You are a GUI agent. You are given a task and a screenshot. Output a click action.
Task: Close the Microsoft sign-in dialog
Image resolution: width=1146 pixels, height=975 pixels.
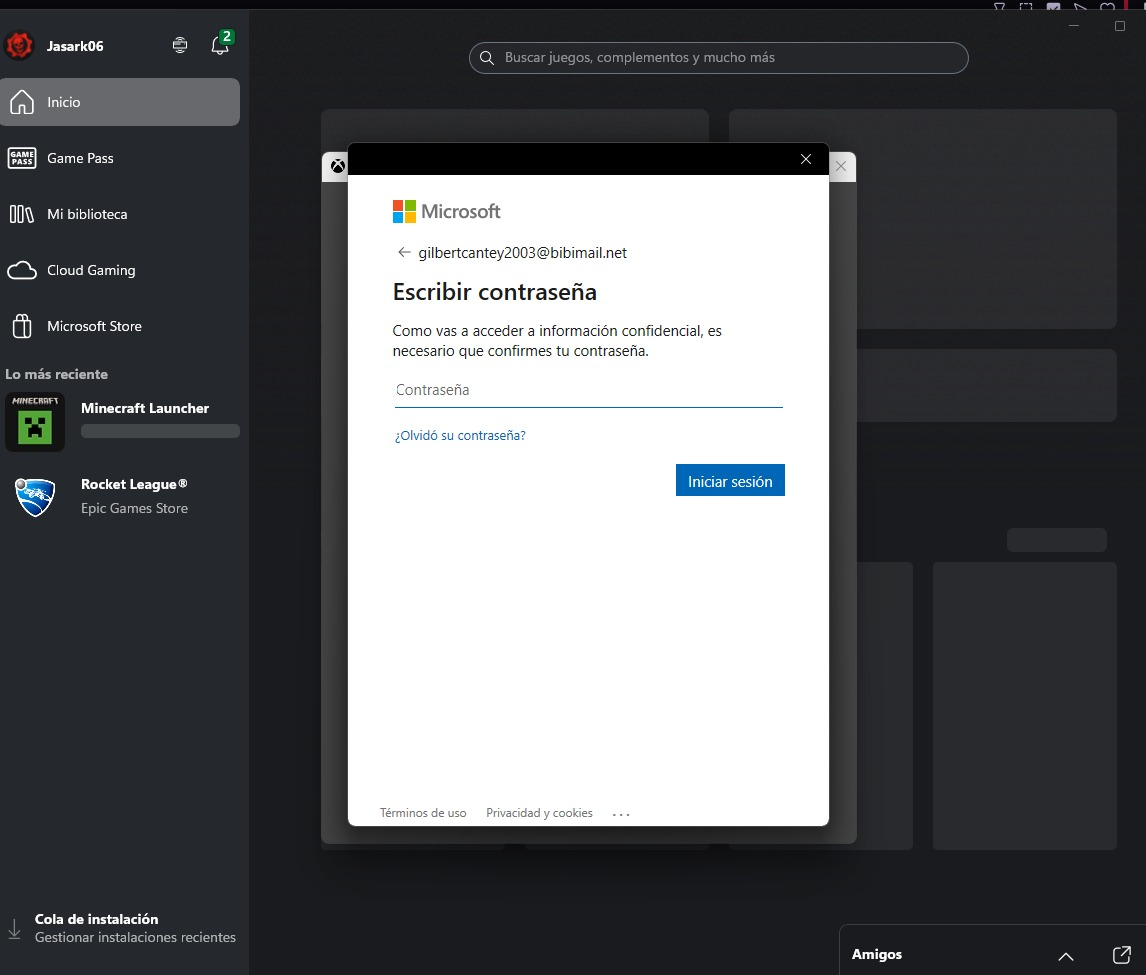coord(805,159)
